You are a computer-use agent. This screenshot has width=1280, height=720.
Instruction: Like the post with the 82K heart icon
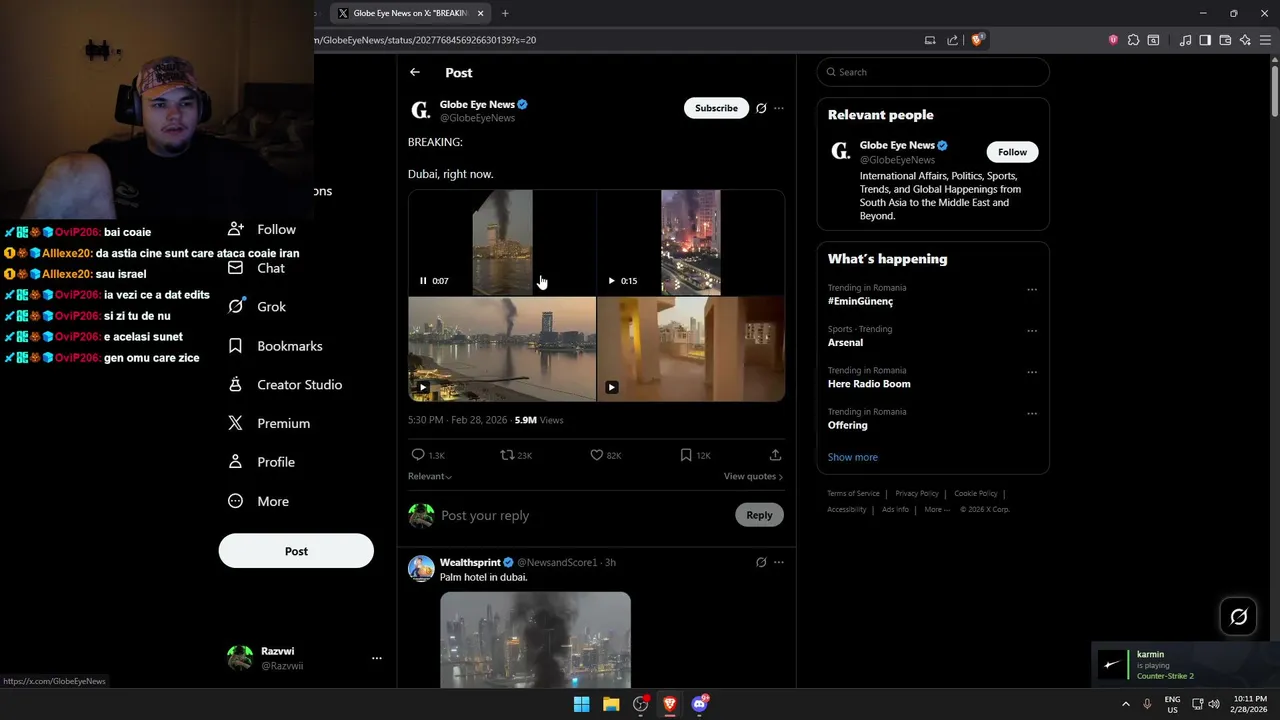pyautogui.click(x=596, y=455)
